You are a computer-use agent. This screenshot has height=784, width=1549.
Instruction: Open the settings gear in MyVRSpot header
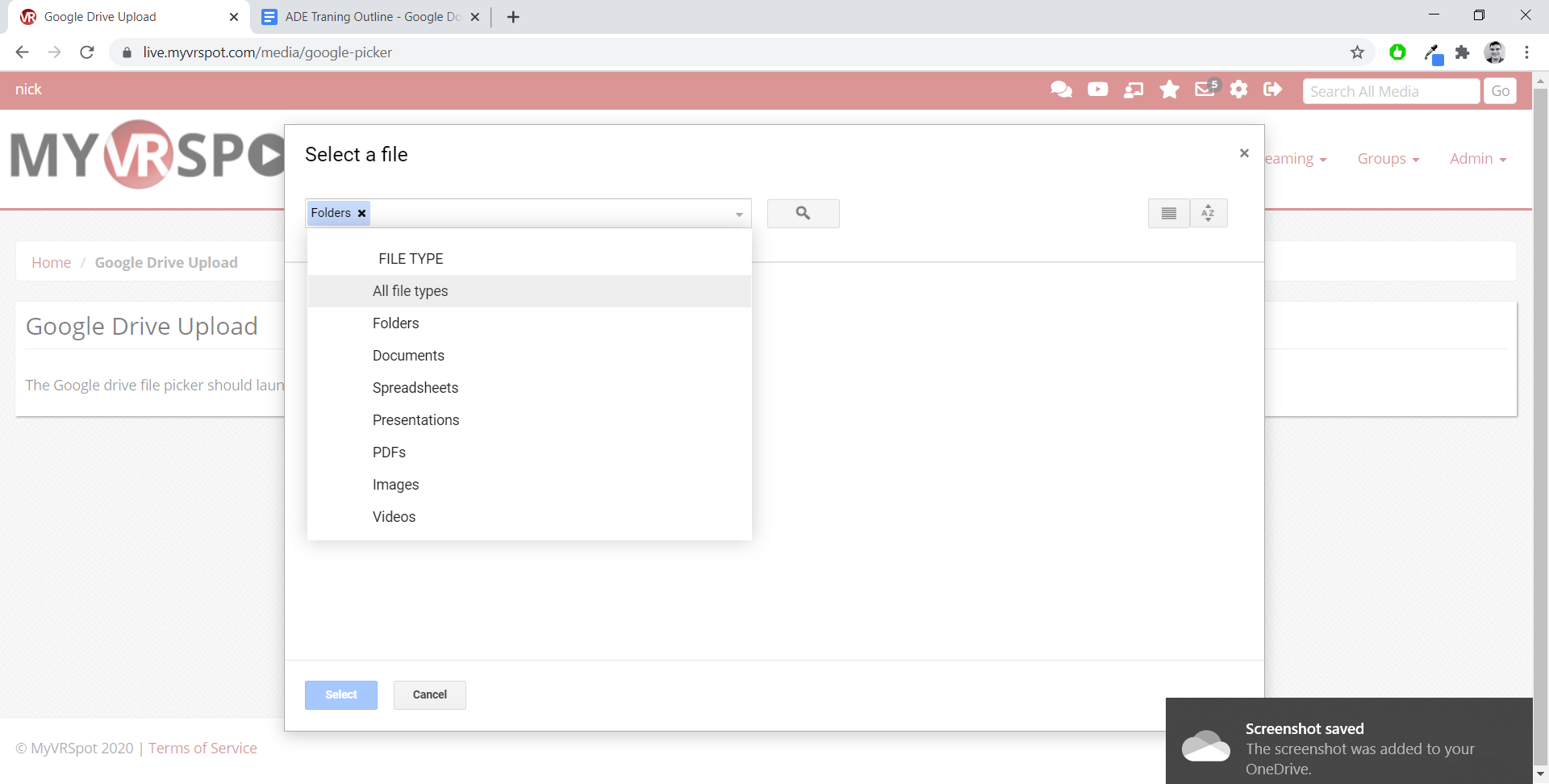1239,90
